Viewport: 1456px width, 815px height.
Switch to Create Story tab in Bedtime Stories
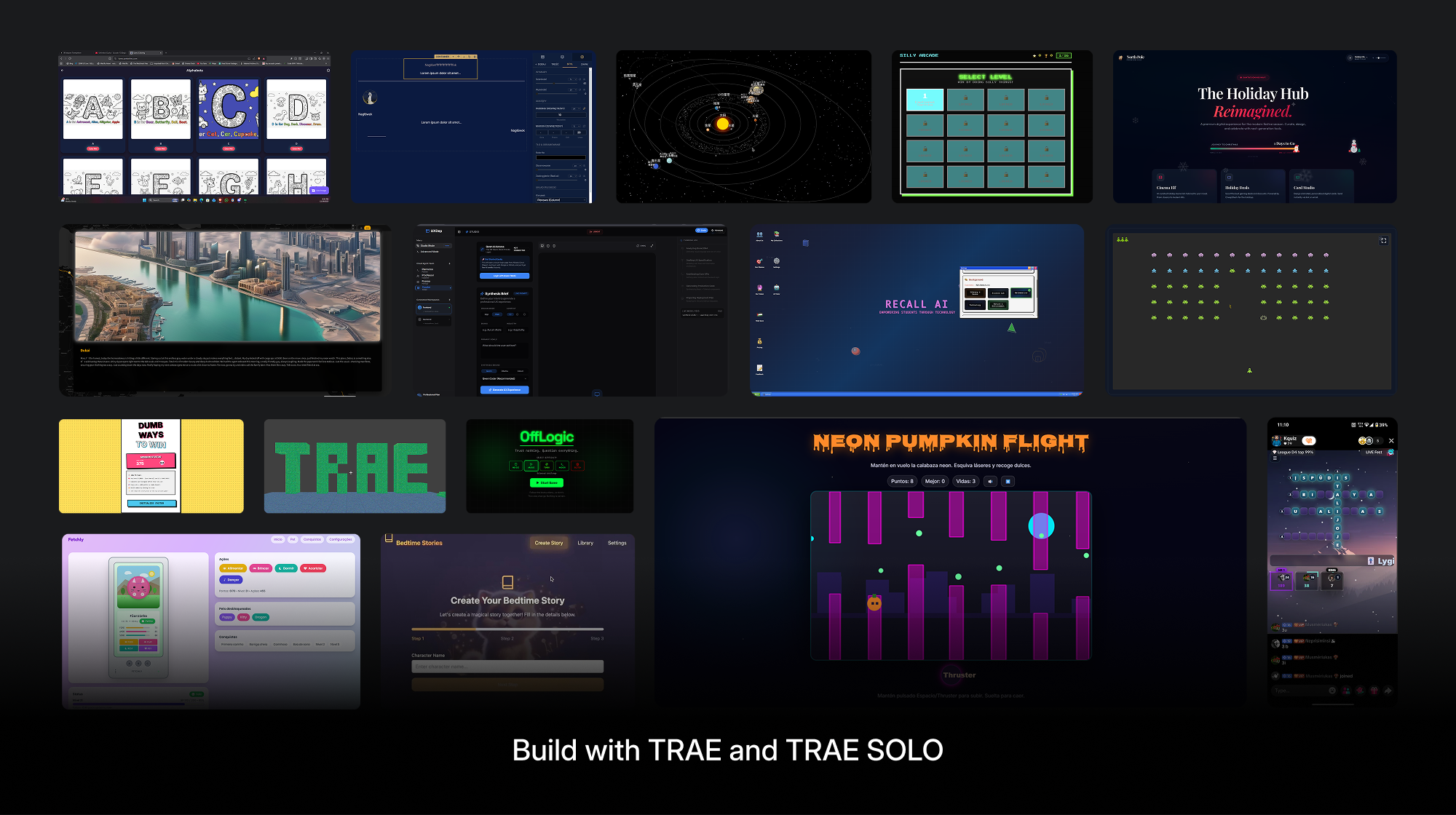pyautogui.click(x=549, y=543)
